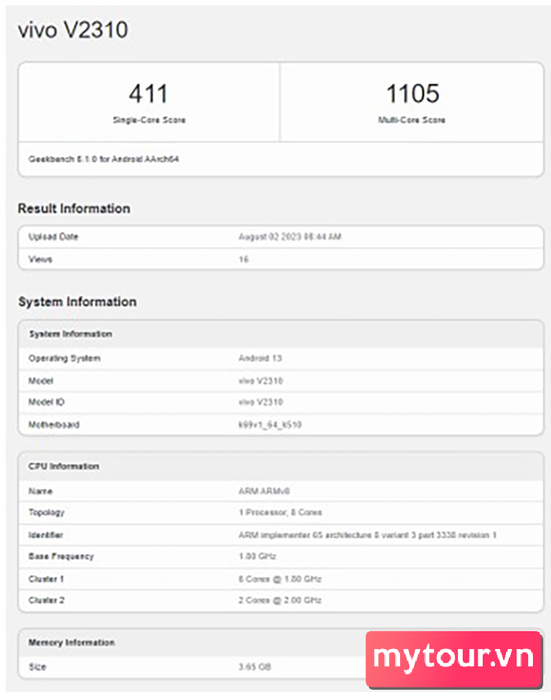Click the Multi-Core Score label
551x700 pixels.
tap(412, 120)
